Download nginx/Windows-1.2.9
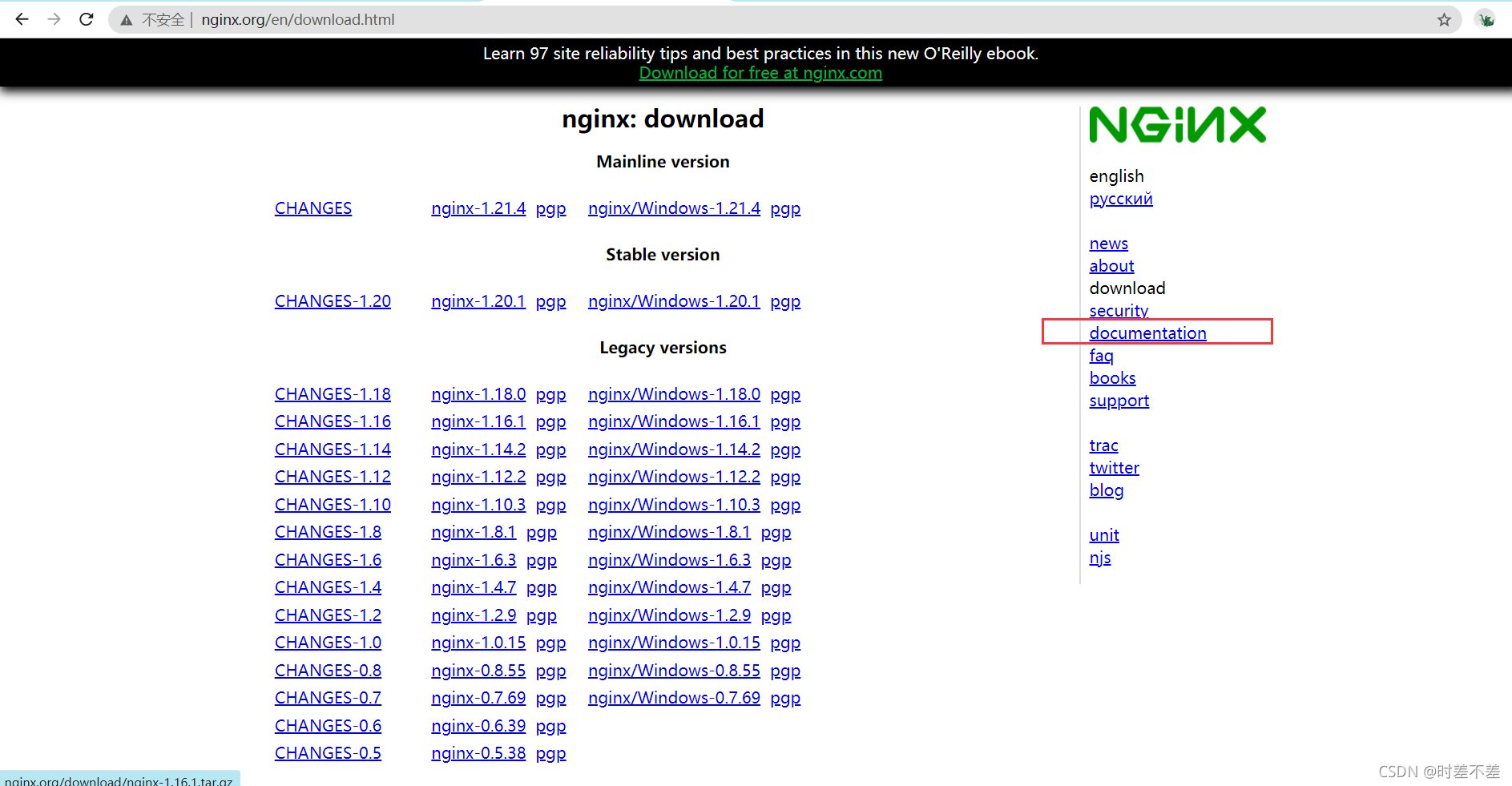This screenshot has height=786, width=1512. [x=669, y=615]
